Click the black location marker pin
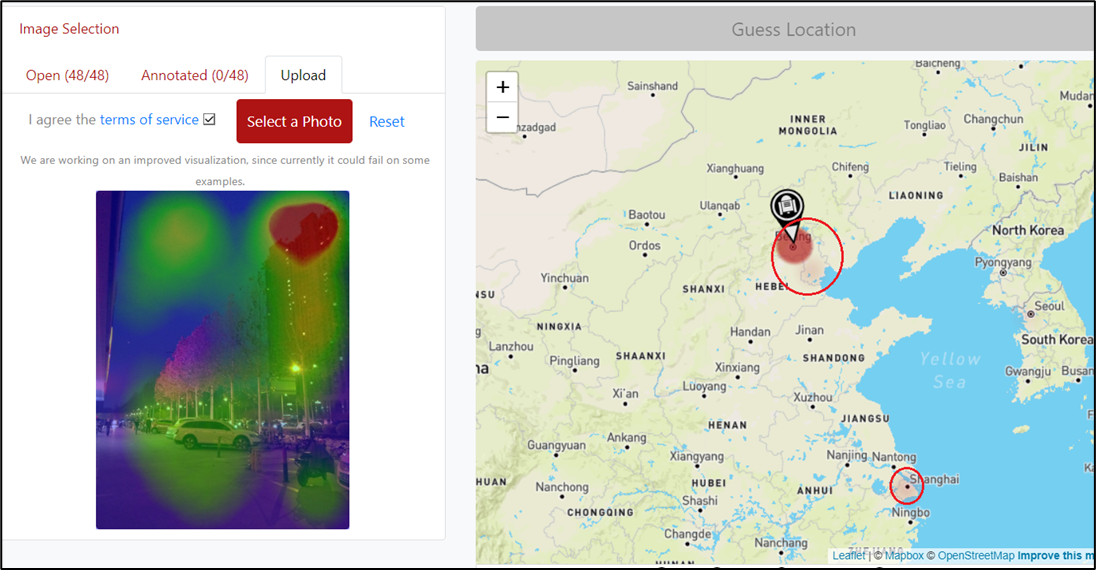The height and width of the screenshot is (570, 1096). [x=787, y=208]
